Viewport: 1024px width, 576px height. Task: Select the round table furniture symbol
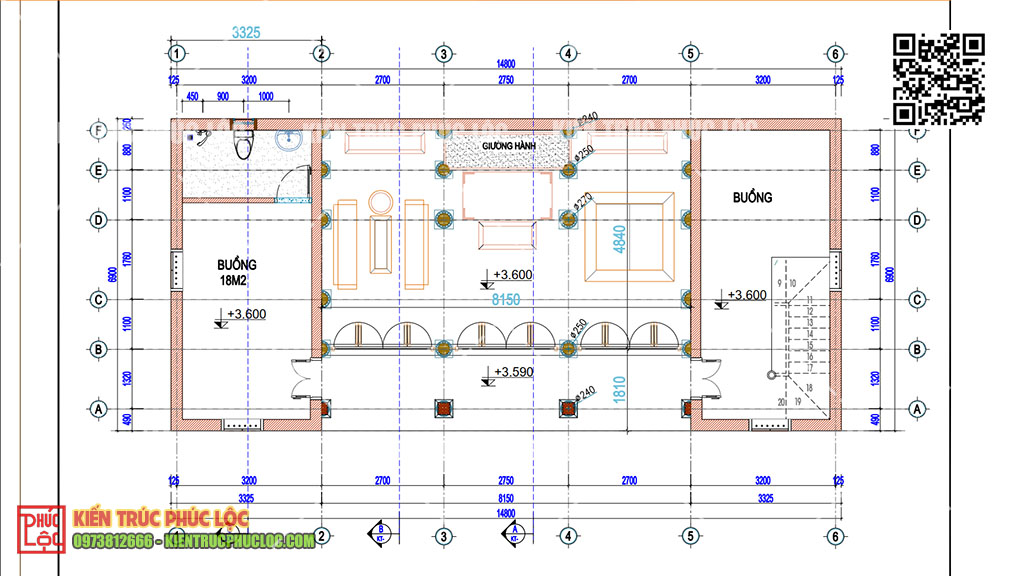point(381,202)
